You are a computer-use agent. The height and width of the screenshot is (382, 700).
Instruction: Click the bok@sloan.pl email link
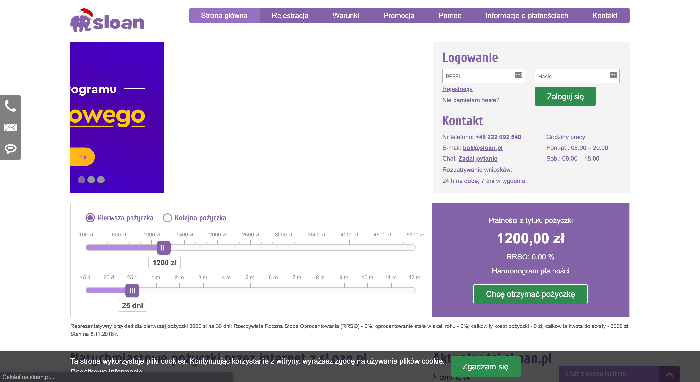tap(483, 148)
